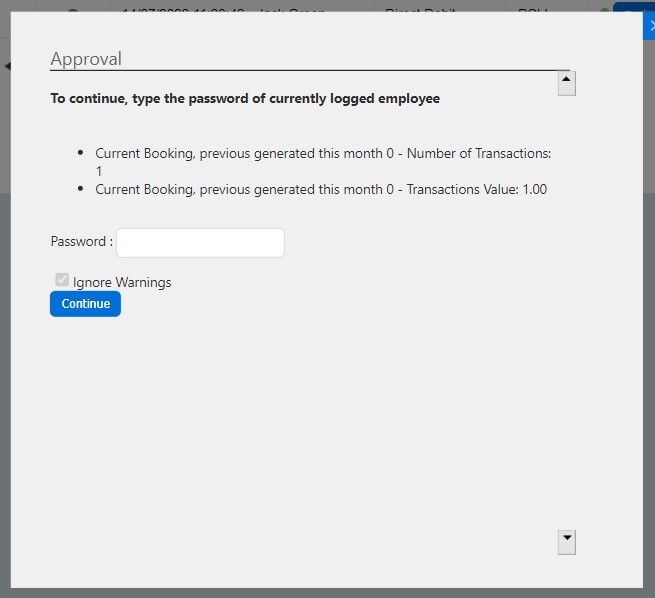Click the scroll down arrow in the Approval dialog
655x598 pixels.
click(566, 541)
